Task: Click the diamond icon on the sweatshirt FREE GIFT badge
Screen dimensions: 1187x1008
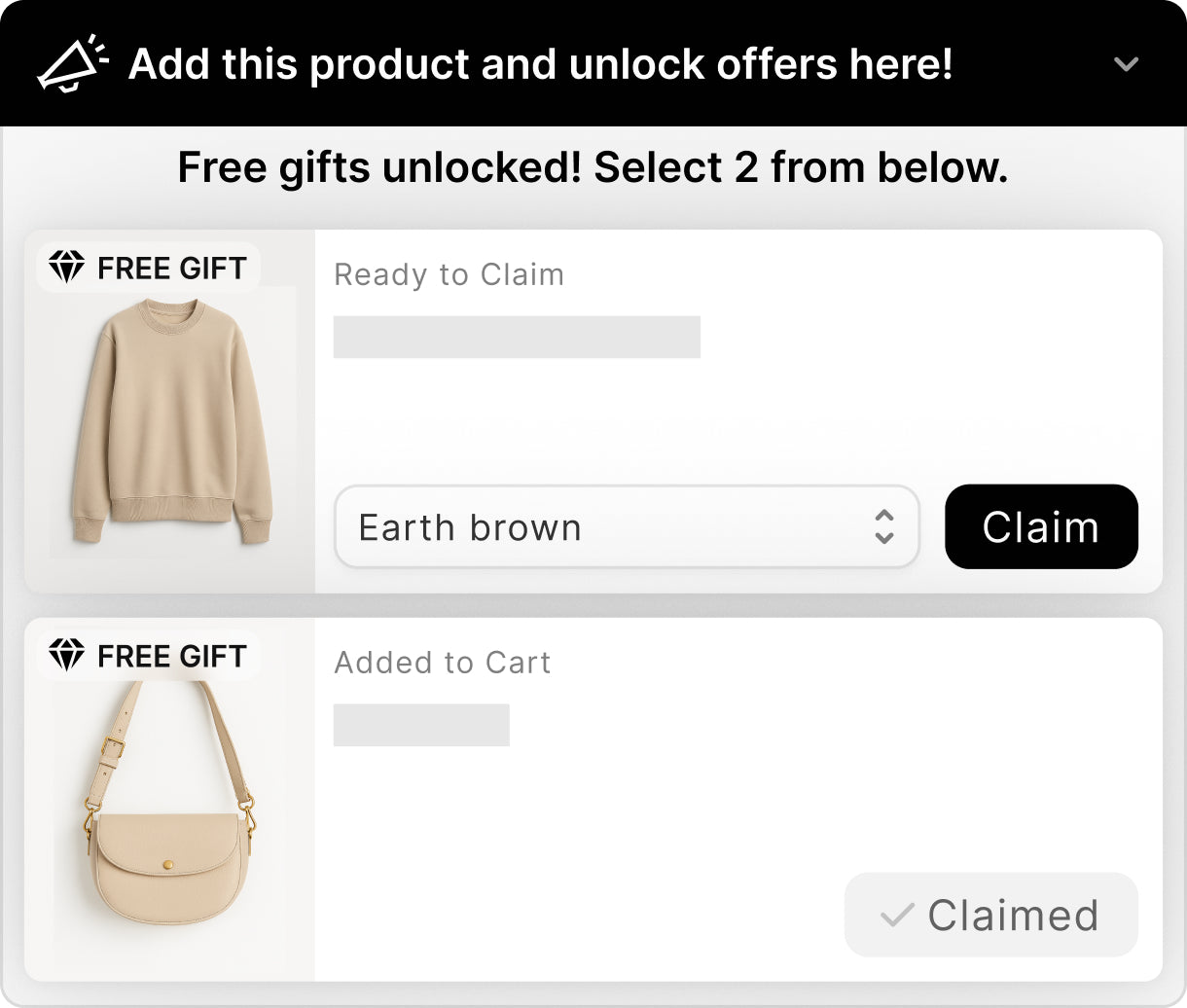Action: (64, 267)
